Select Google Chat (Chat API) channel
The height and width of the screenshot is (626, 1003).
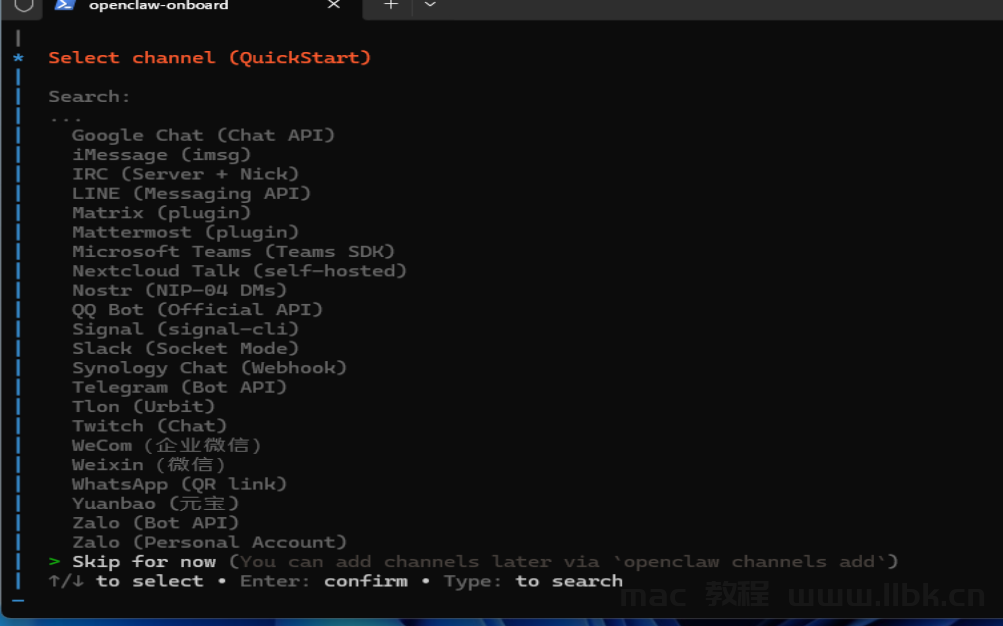point(203,136)
